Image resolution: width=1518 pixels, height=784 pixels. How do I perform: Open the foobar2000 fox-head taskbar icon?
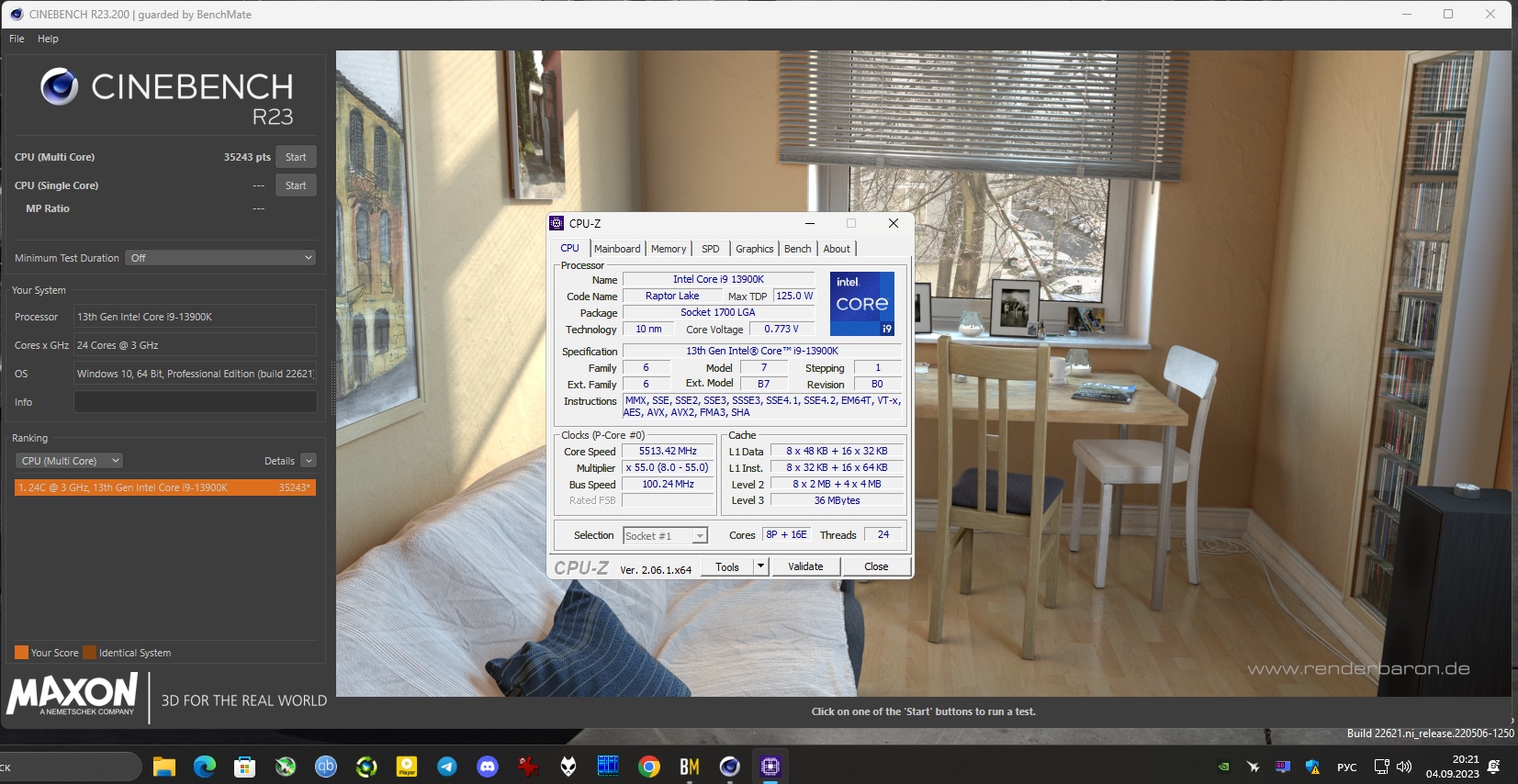[568, 767]
